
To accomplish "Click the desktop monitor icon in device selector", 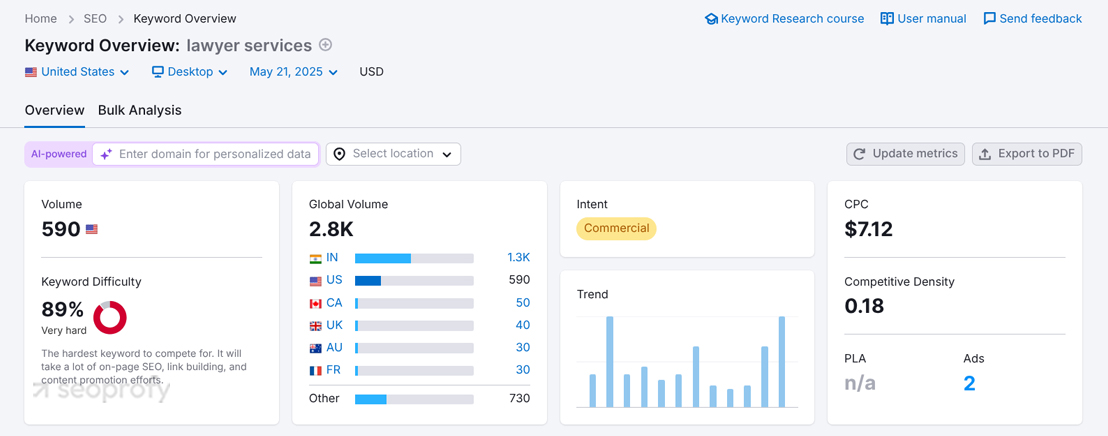I will (158, 72).
